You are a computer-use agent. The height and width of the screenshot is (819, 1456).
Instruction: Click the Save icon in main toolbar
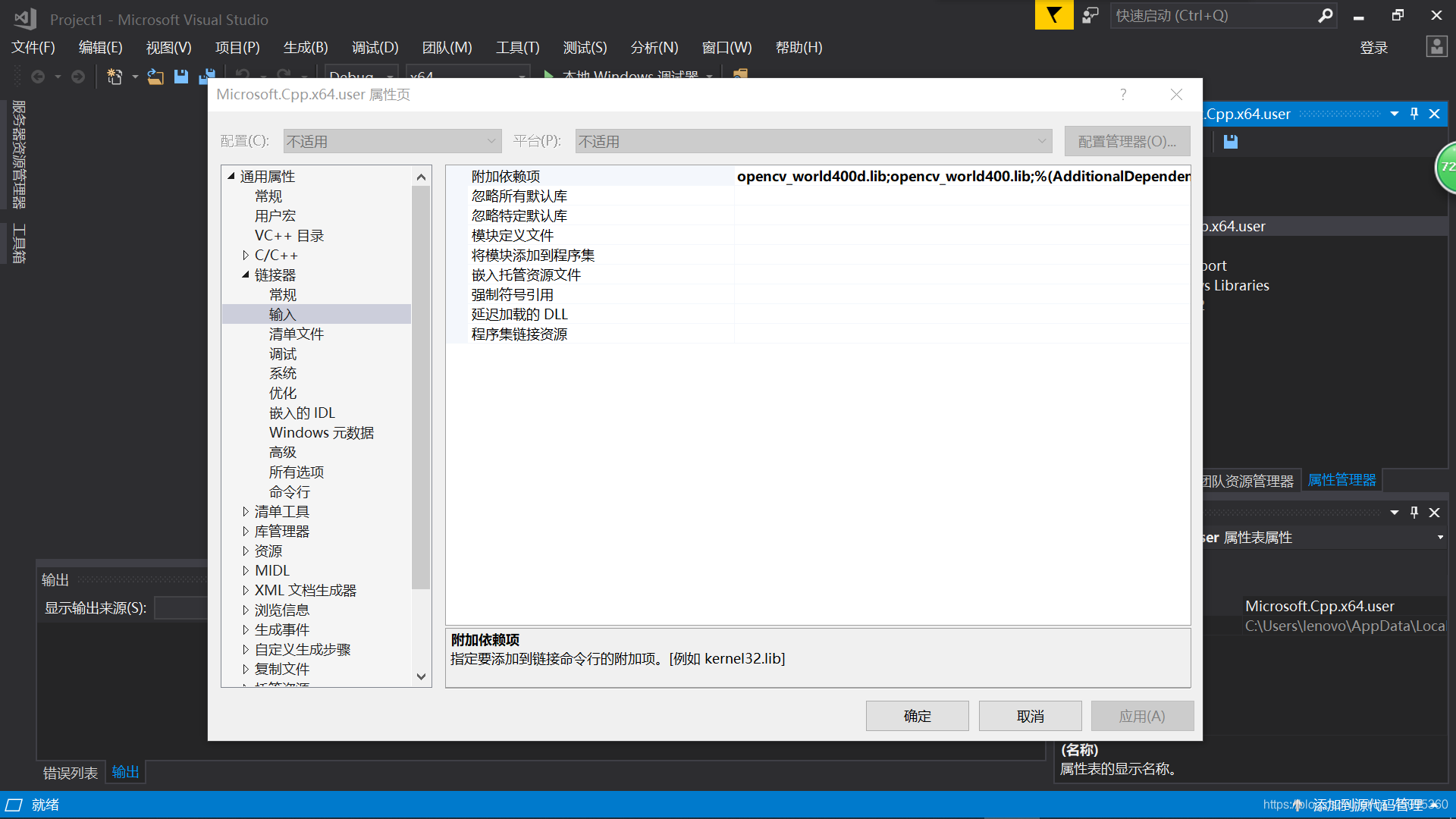[181, 77]
